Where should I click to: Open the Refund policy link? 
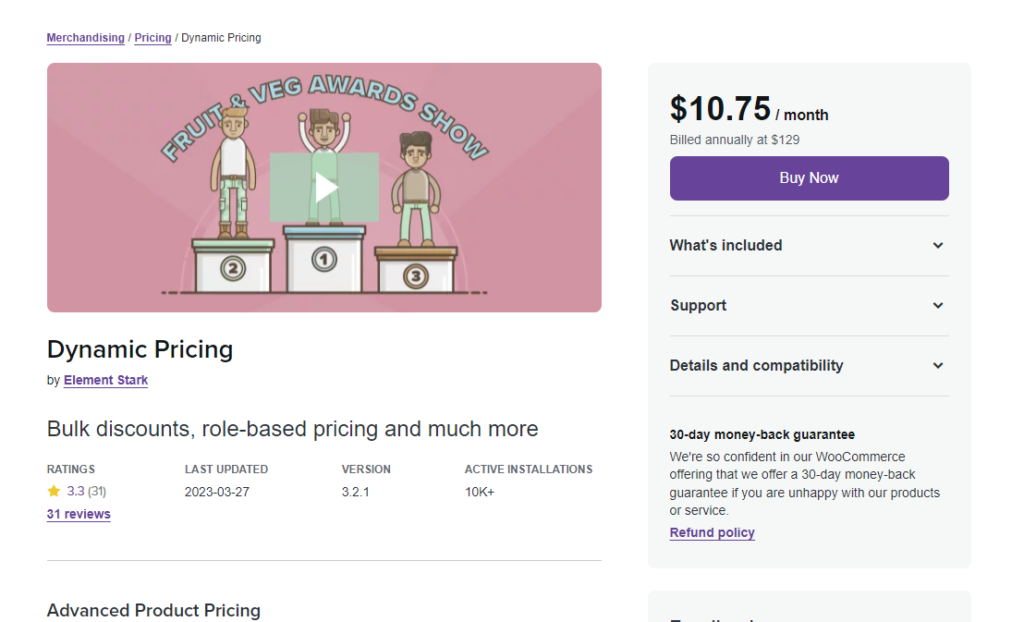pyautogui.click(x=712, y=532)
